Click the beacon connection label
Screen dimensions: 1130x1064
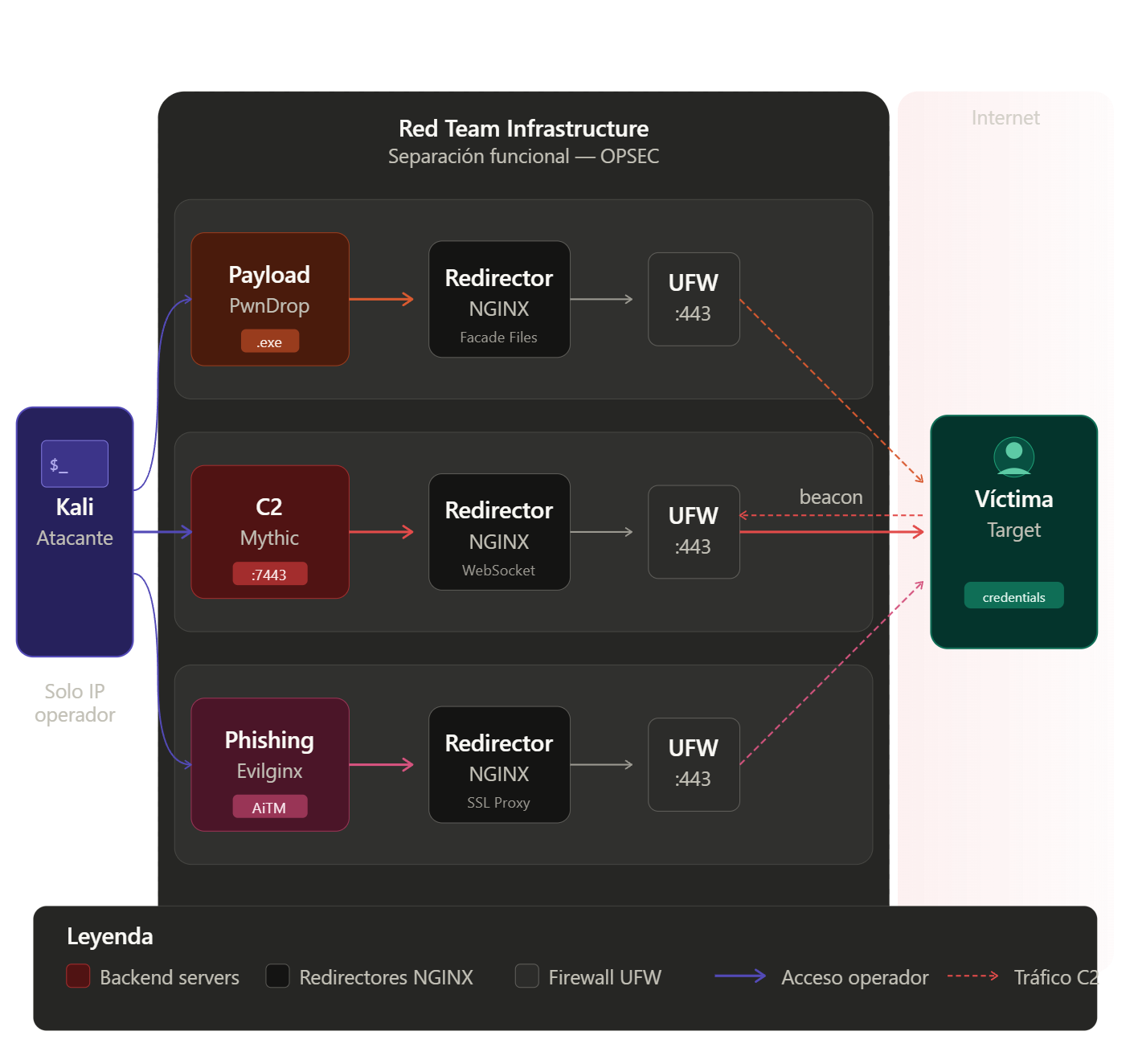(x=830, y=497)
